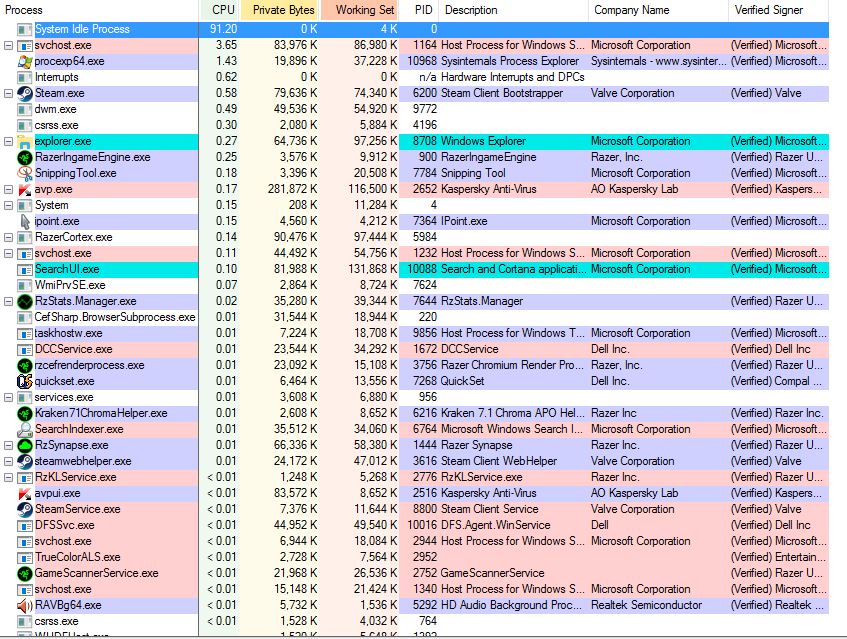The height and width of the screenshot is (639, 847).
Task: Sort by the CPU column header
Action: coord(219,10)
